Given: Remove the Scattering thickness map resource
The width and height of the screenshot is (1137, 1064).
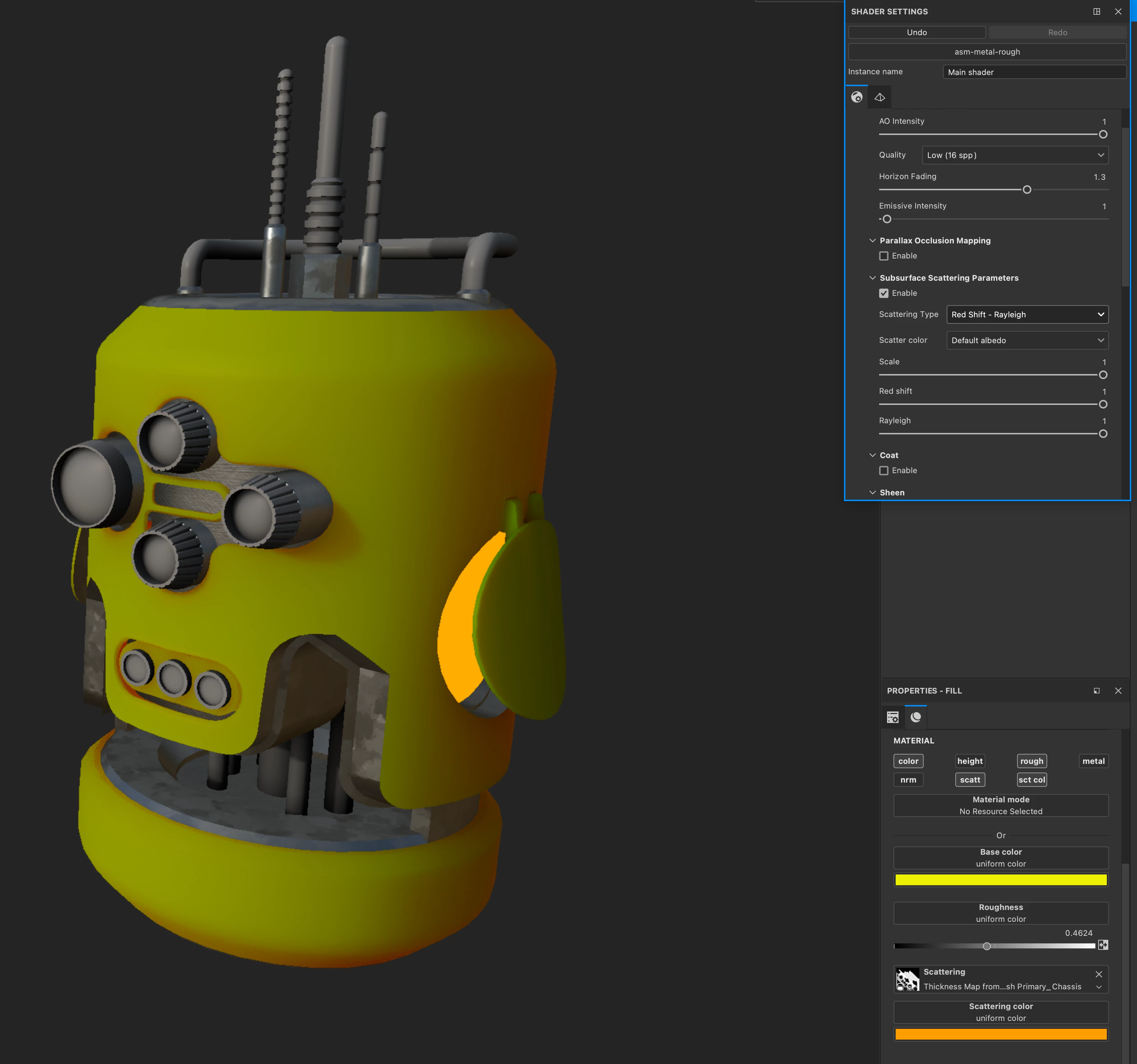Looking at the screenshot, I should (x=1098, y=974).
